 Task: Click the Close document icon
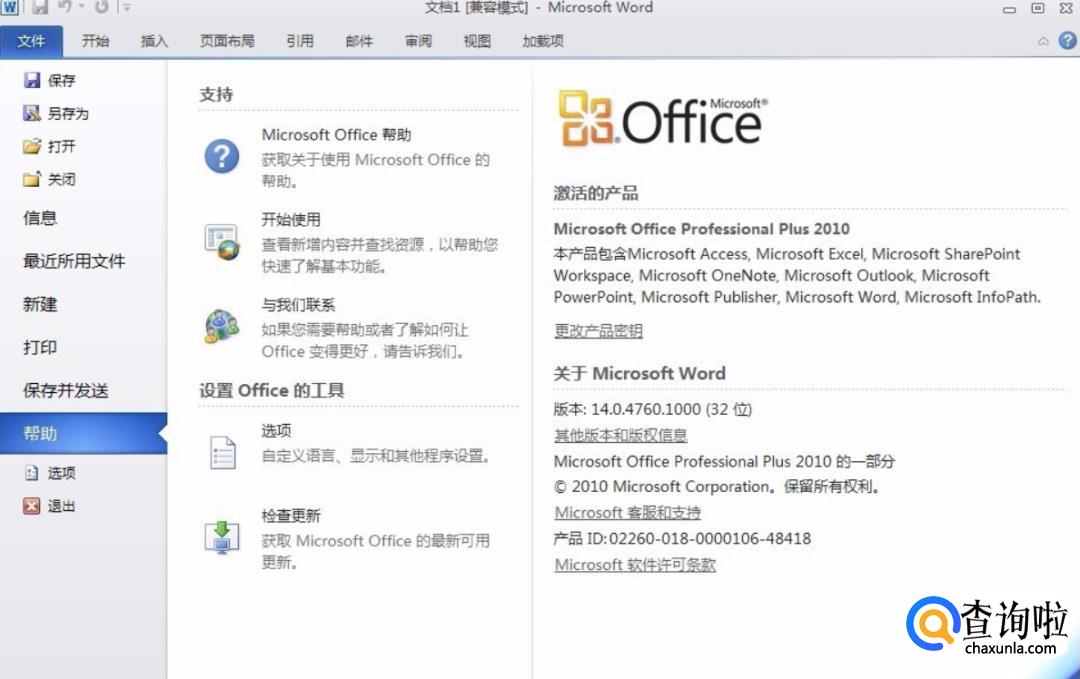32,179
